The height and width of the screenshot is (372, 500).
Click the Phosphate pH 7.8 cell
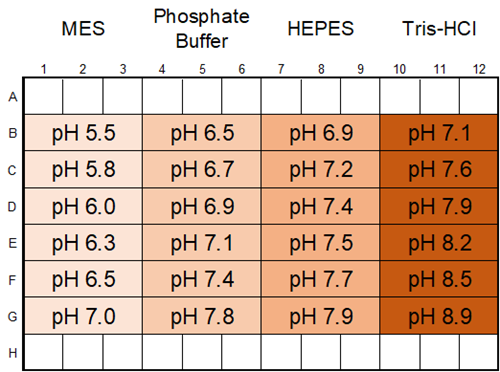click(202, 316)
